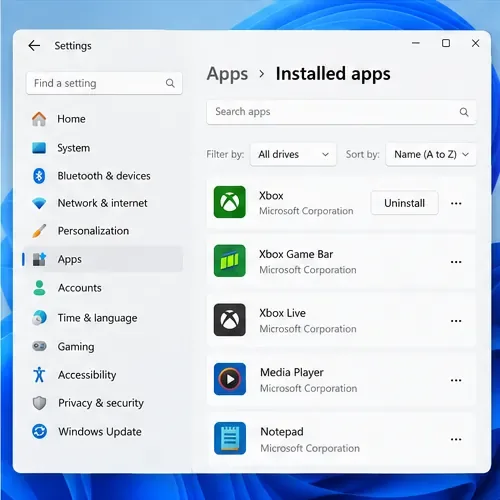Click the Home house icon
The image size is (500, 500).
[x=39, y=119]
